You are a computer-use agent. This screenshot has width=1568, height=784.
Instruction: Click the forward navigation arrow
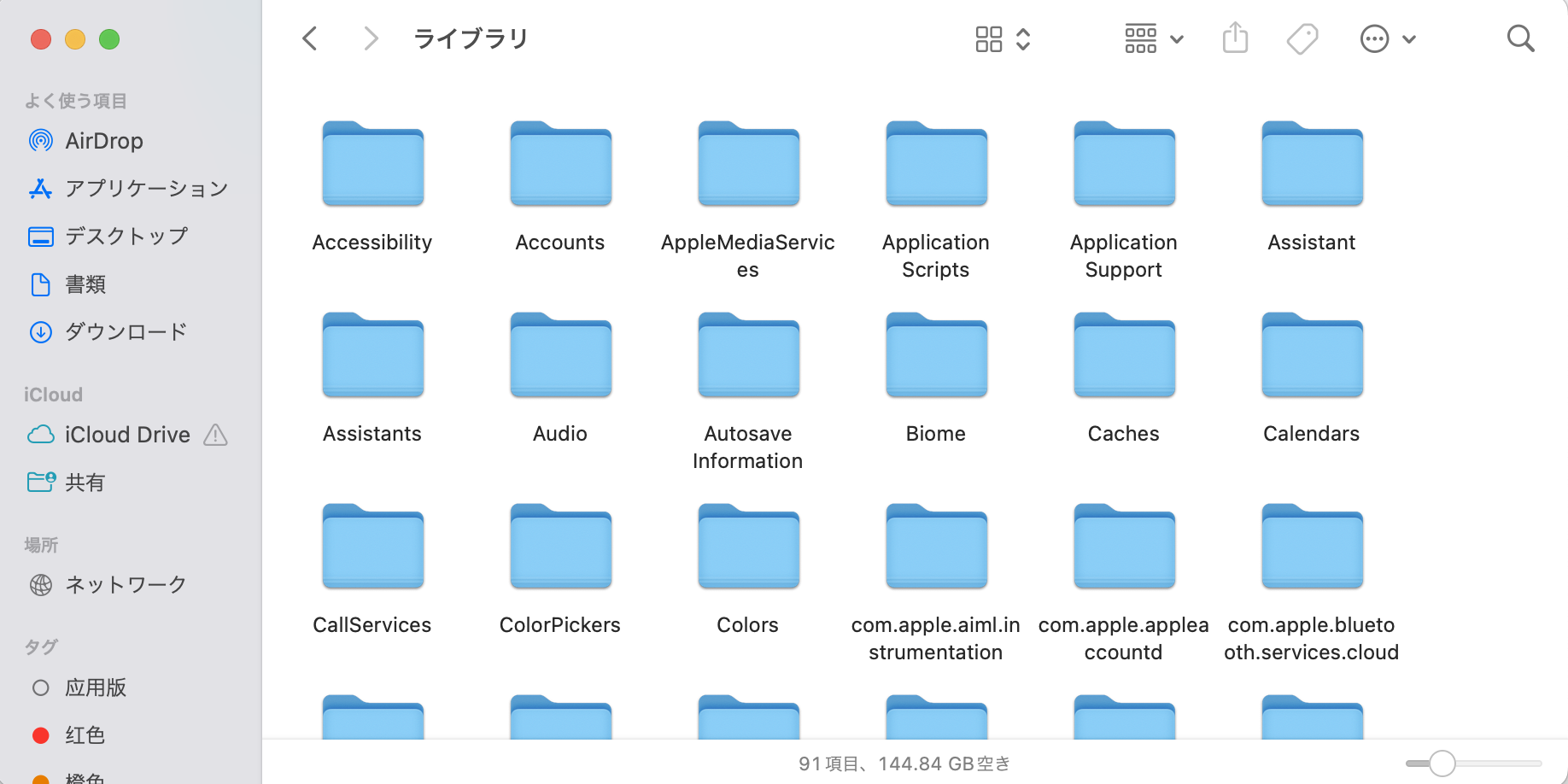[370, 38]
